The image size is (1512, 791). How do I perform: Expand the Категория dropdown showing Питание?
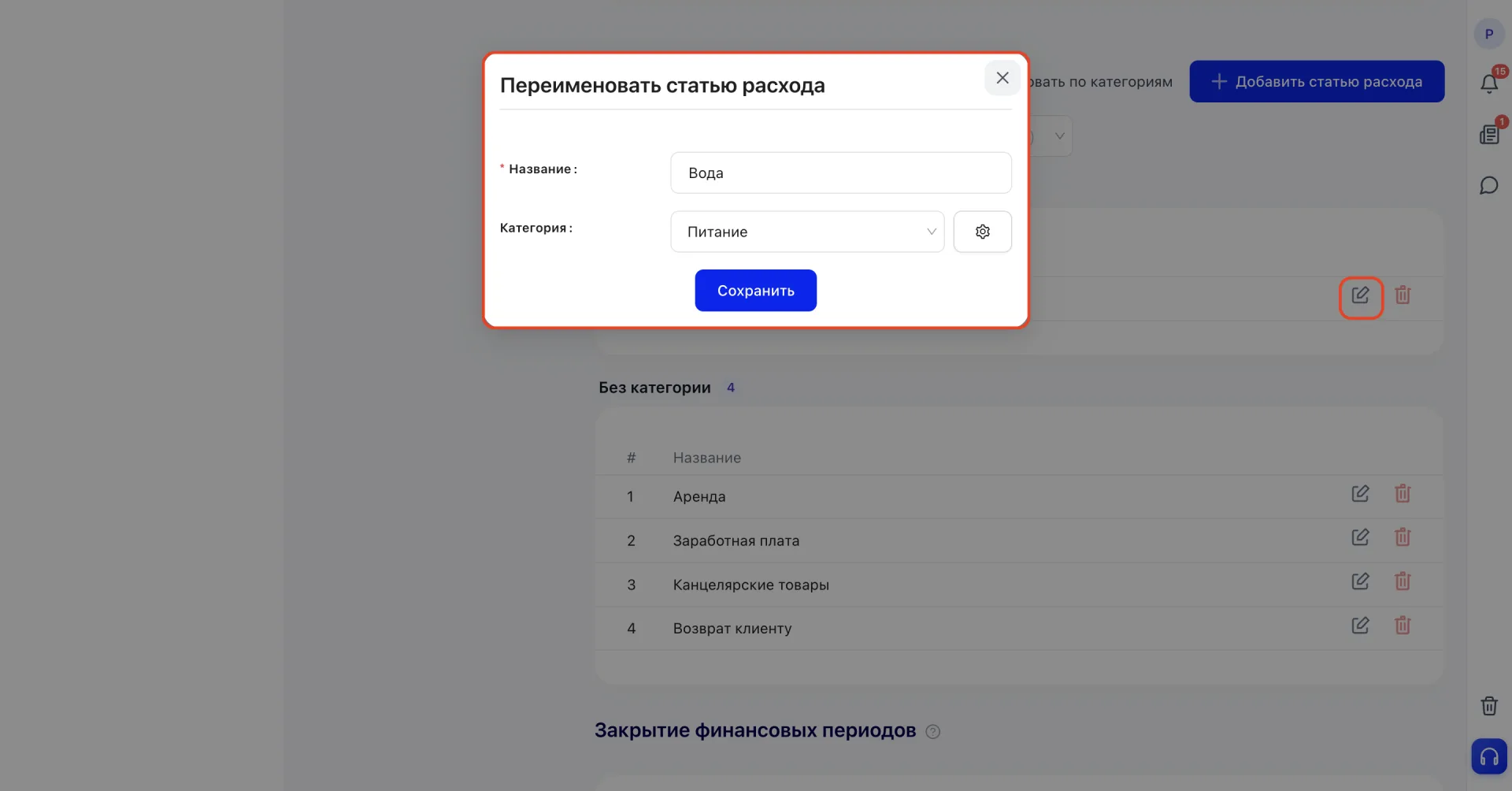coord(807,232)
